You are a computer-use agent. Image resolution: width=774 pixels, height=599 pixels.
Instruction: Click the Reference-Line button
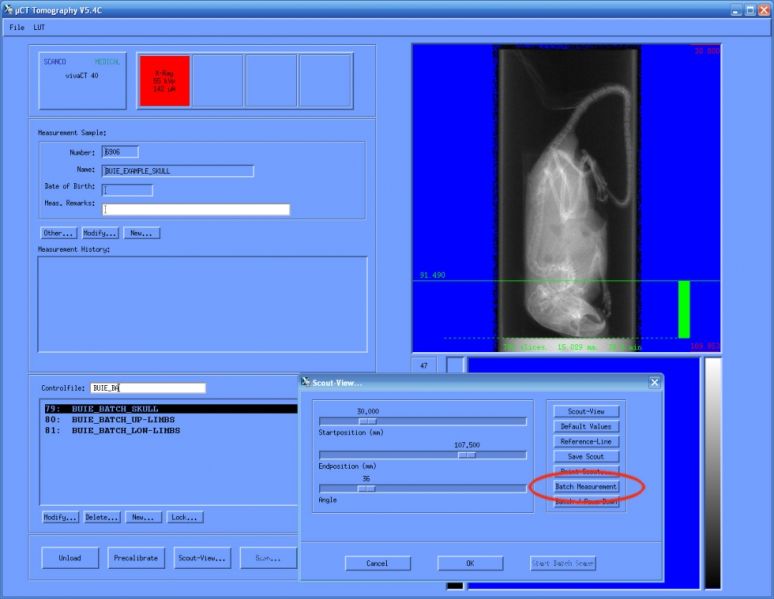coord(586,441)
